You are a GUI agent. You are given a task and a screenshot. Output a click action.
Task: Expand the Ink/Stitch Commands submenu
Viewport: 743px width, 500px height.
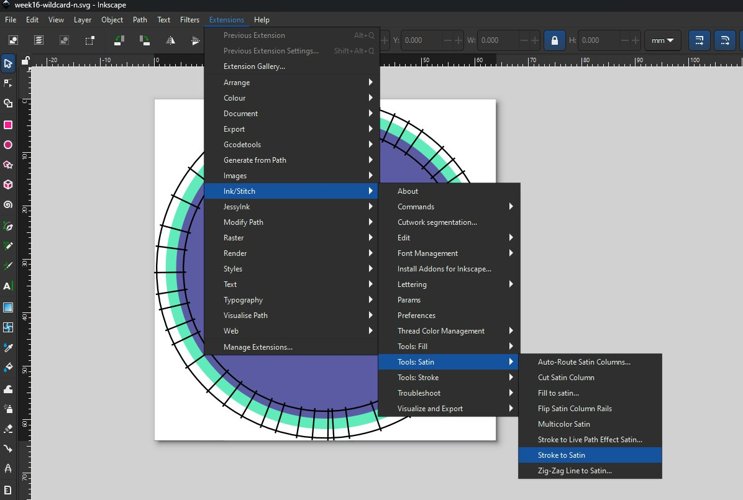[449, 207]
